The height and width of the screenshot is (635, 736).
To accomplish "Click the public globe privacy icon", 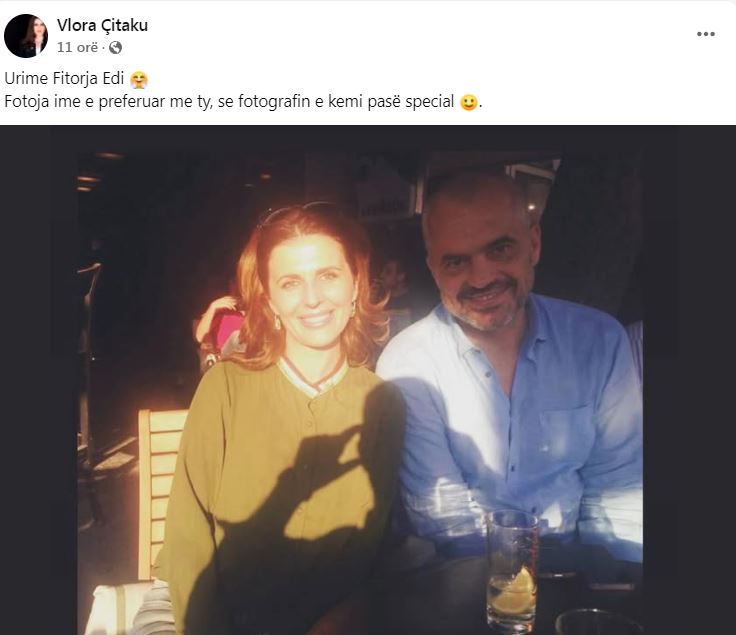I will pyautogui.click(x=116, y=47).
